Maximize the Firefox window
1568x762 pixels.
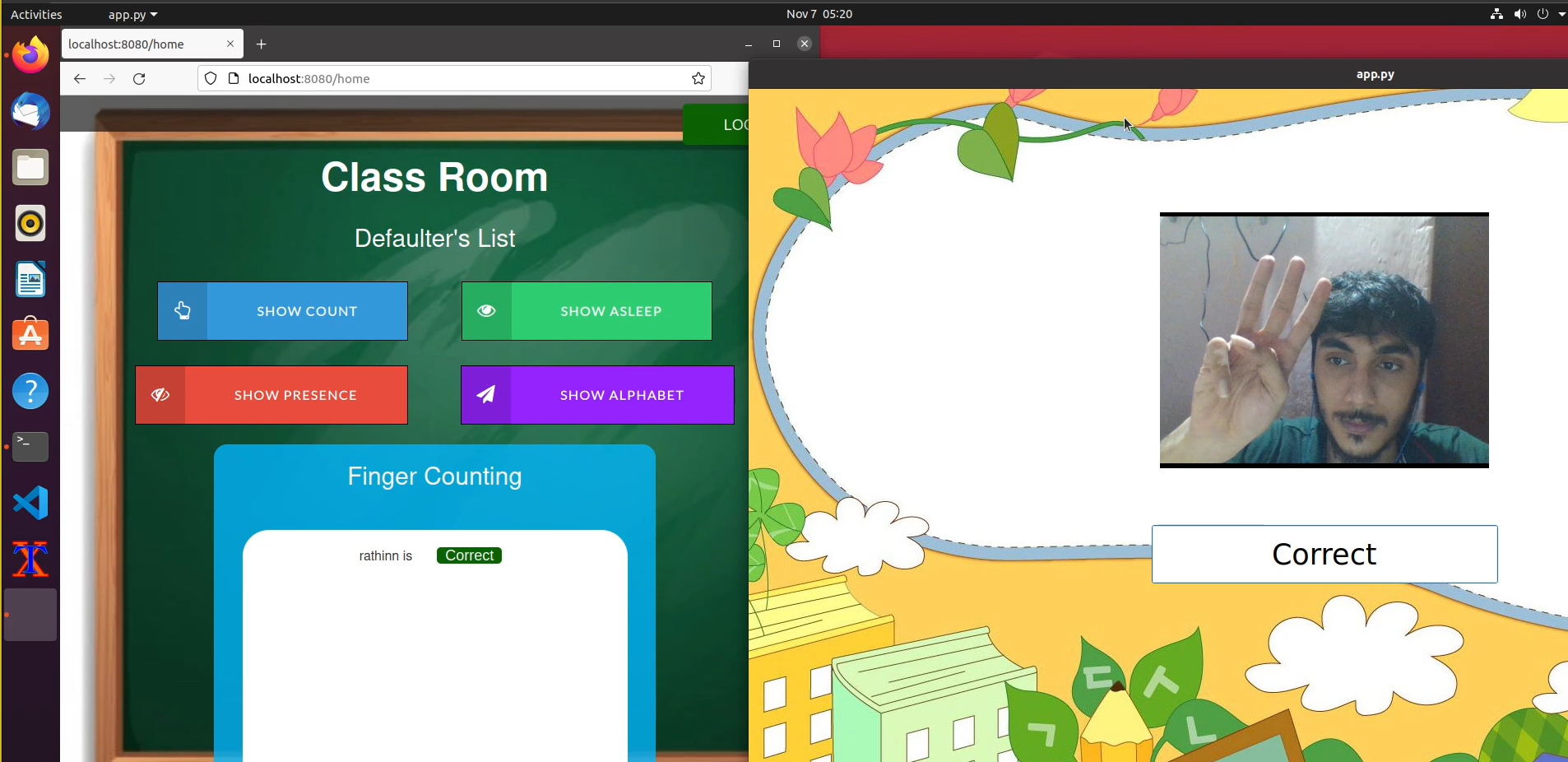(777, 44)
